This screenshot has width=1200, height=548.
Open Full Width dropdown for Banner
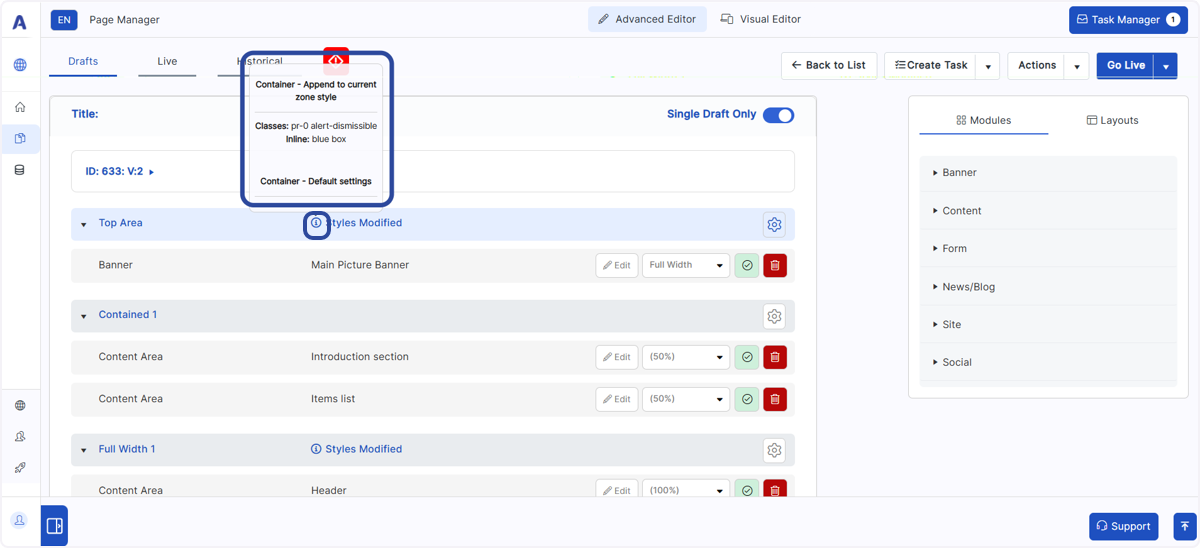point(686,265)
